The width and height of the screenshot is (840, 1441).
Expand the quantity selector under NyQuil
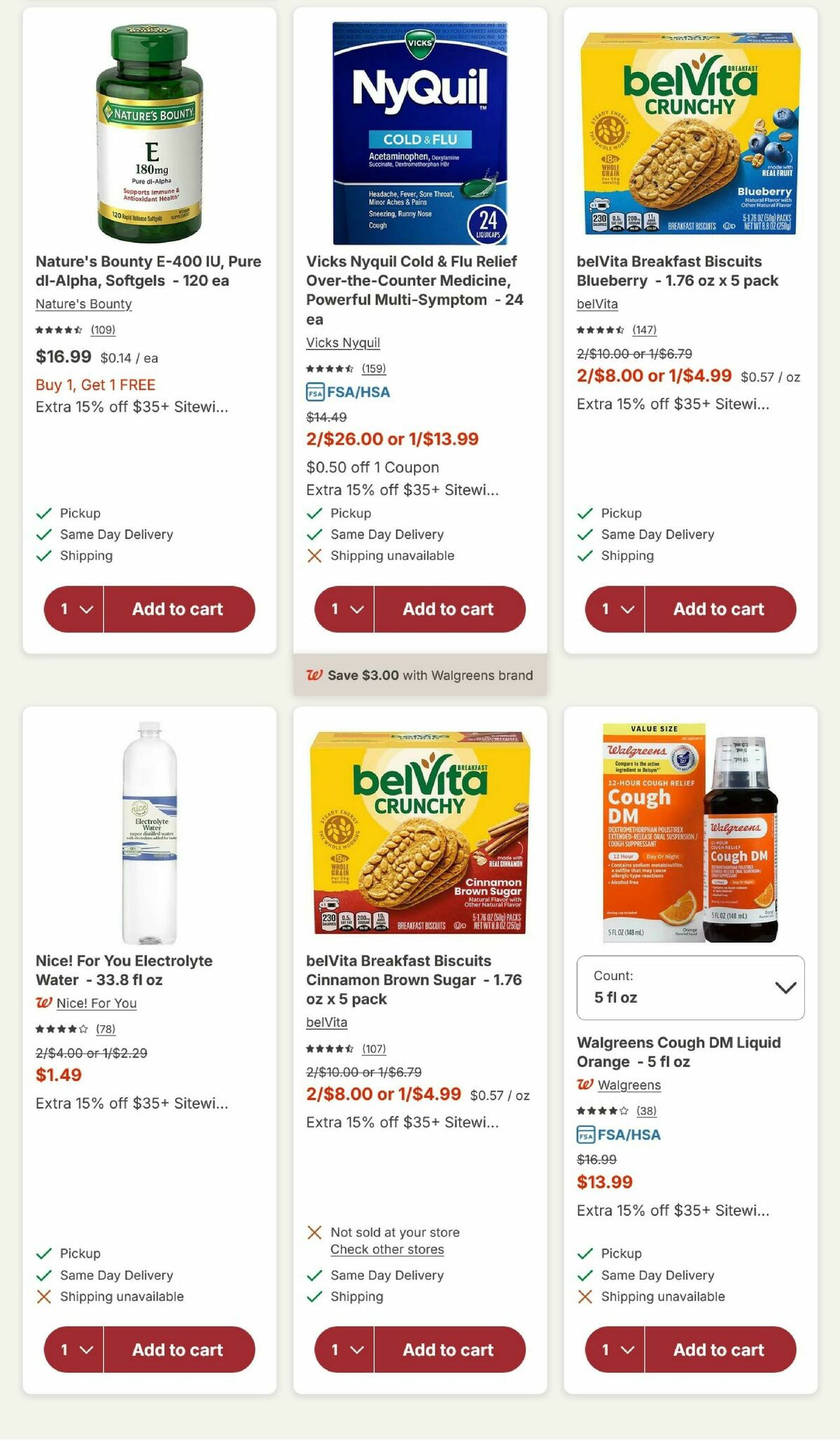pos(343,610)
